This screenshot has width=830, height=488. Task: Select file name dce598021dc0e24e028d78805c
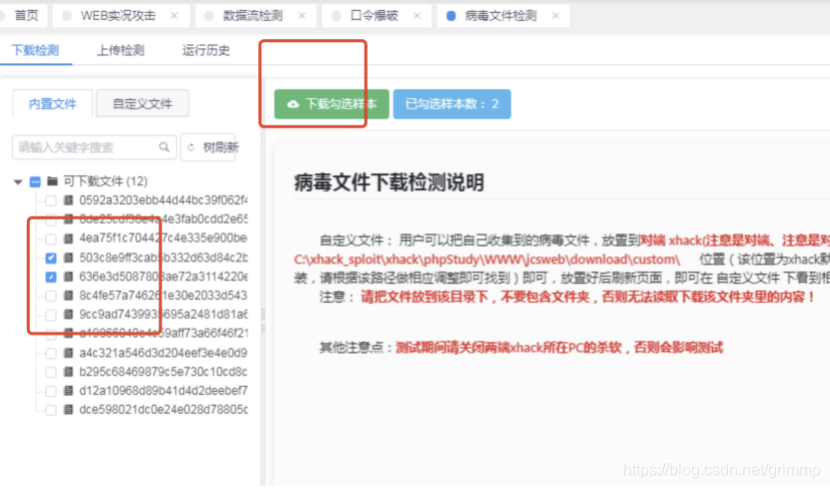click(163, 410)
